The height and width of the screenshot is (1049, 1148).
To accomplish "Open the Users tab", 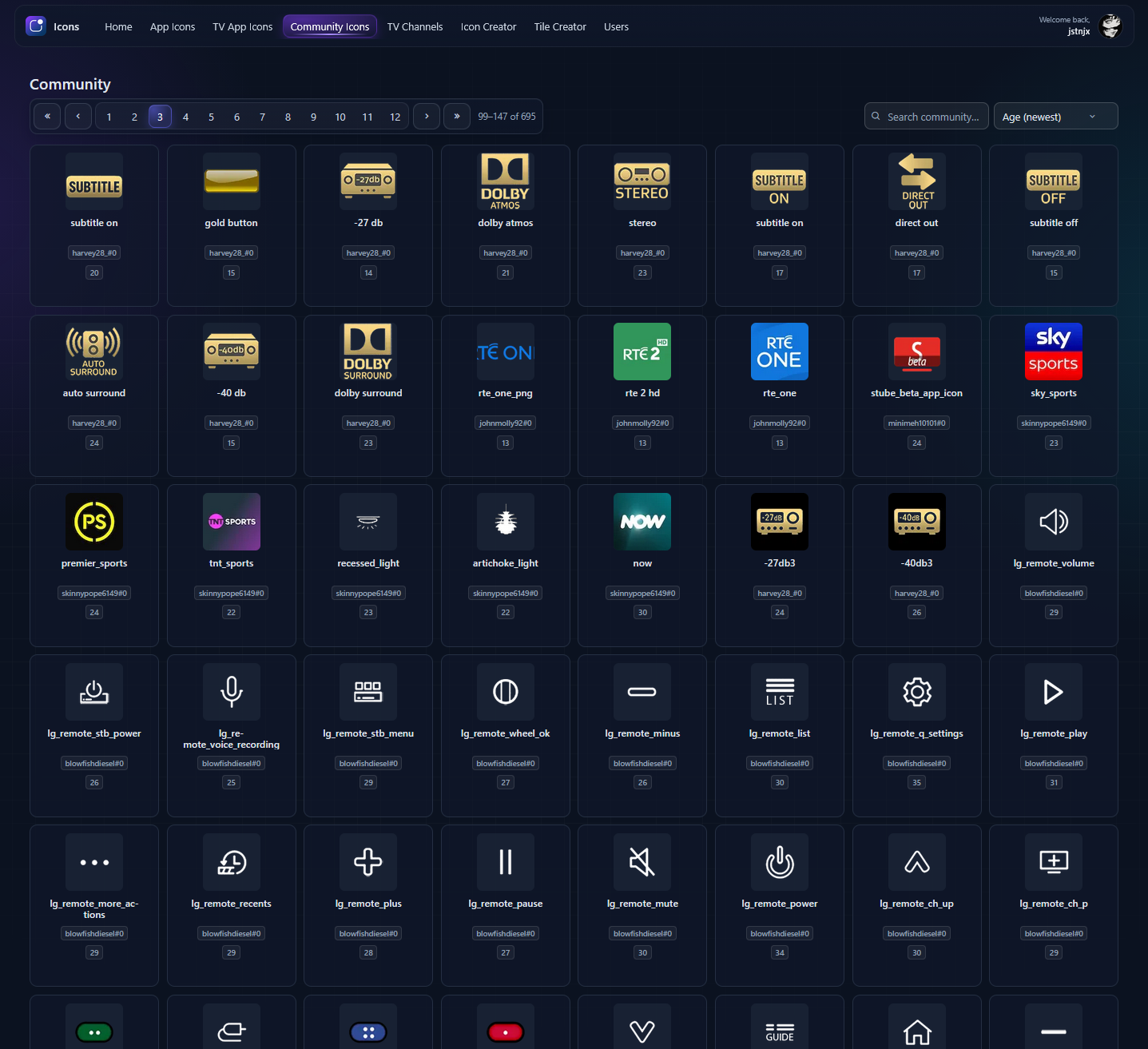I will (x=616, y=26).
